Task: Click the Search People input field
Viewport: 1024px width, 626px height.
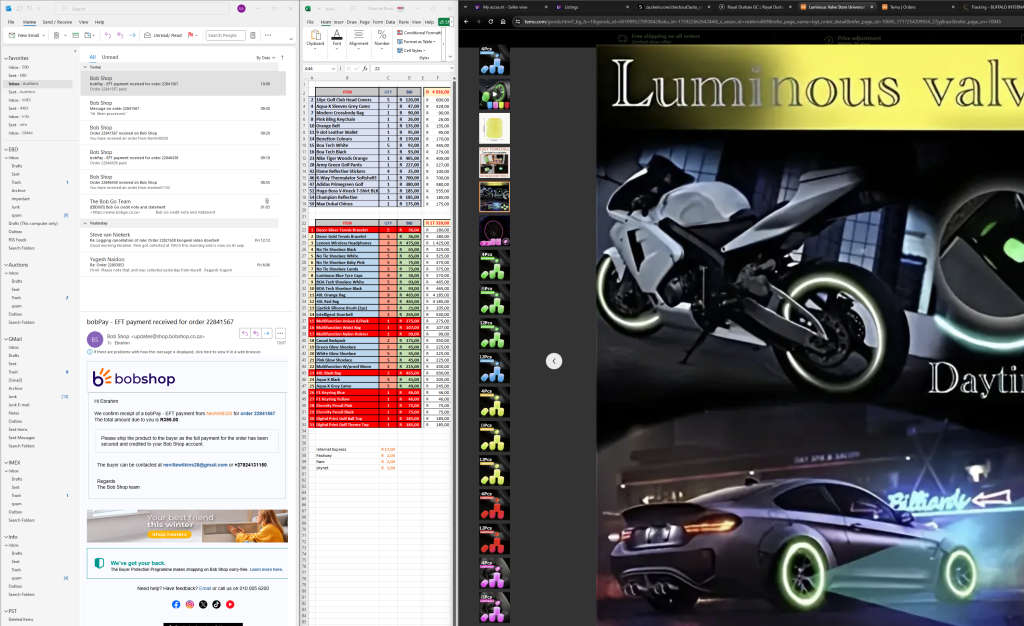Action: click(x=228, y=35)
